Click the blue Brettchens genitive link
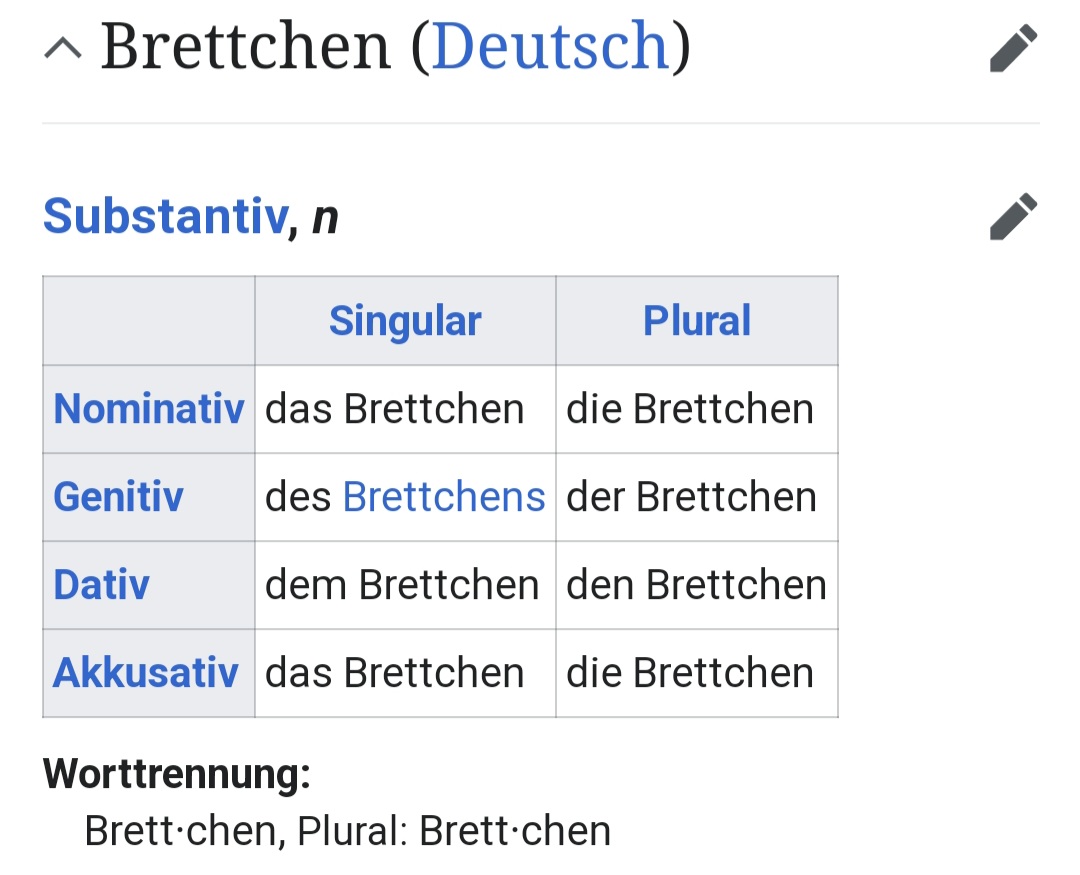1080x875 pixels. (x=444, y=497)
